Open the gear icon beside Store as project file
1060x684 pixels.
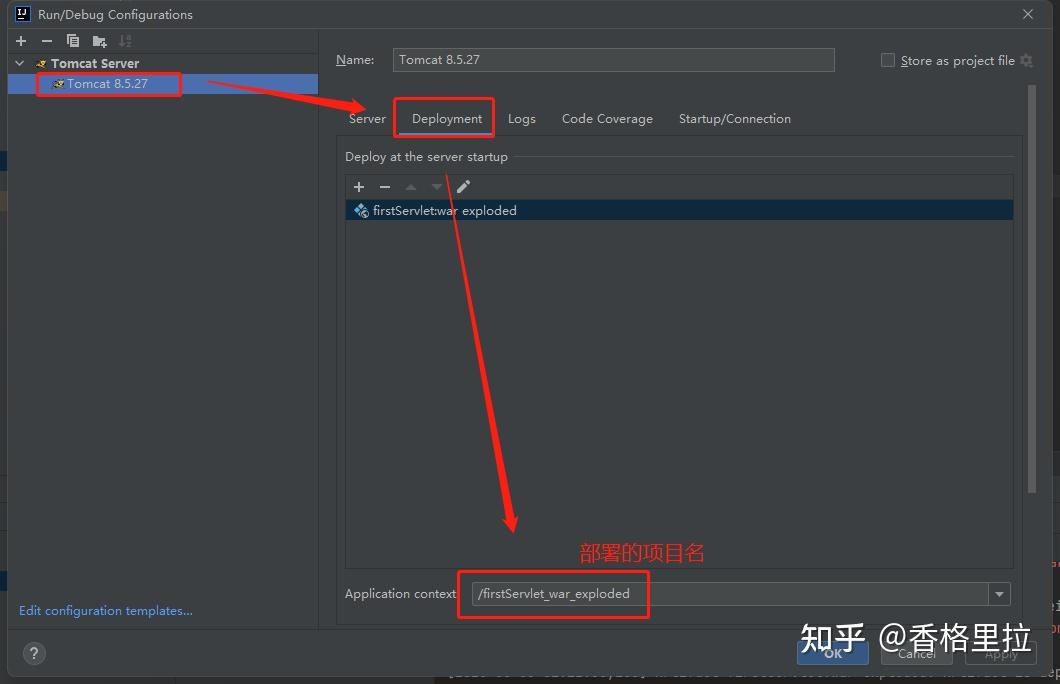click(1026, 60)
